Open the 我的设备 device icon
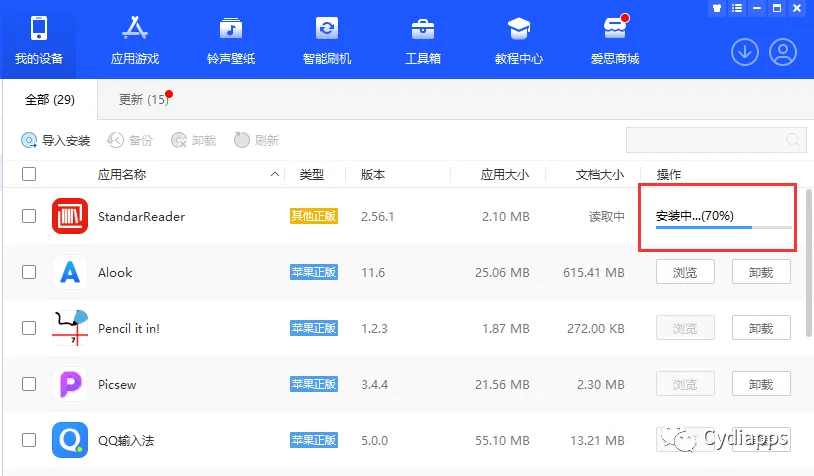Viewport: 814px width, 476px height. (x=38, y=28)
